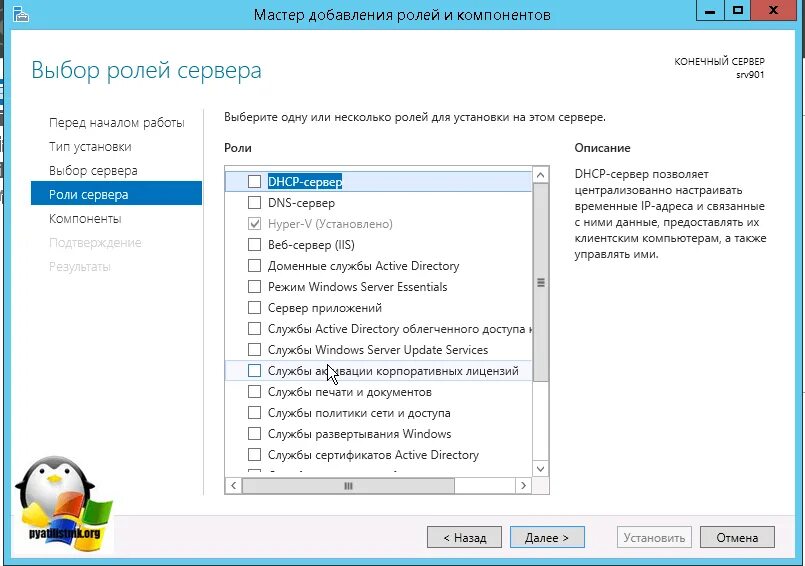Click the Hyper-V (Установлено) checkbox
The height and width of the screenshot is (566, 805).
click(254, 223)
